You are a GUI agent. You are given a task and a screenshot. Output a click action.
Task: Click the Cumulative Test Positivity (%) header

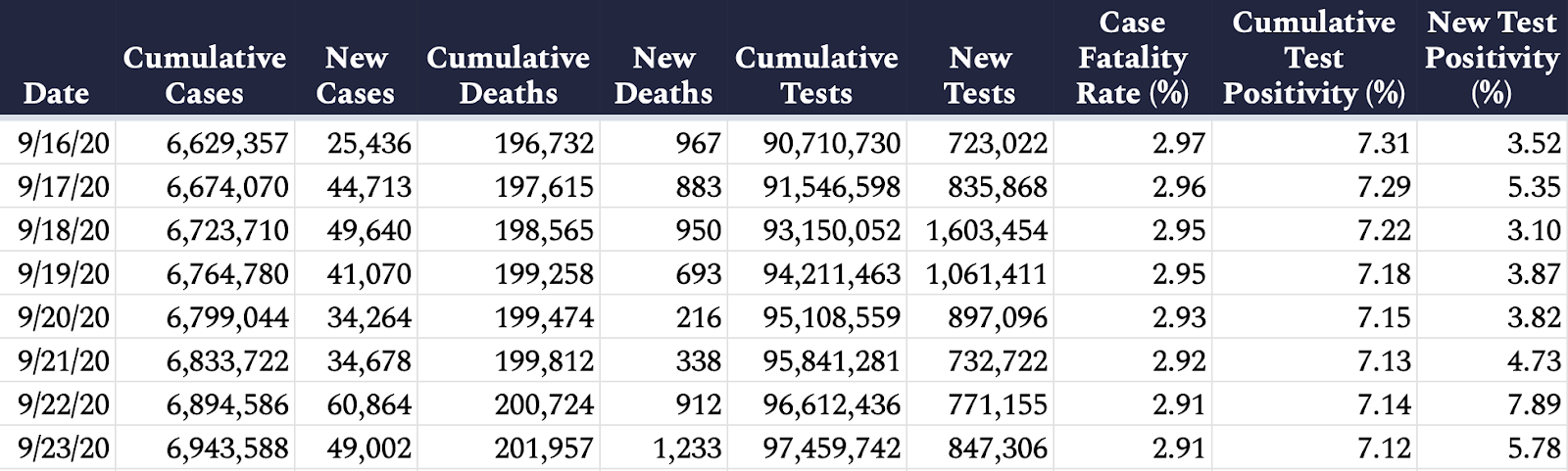click(1313, 58)
